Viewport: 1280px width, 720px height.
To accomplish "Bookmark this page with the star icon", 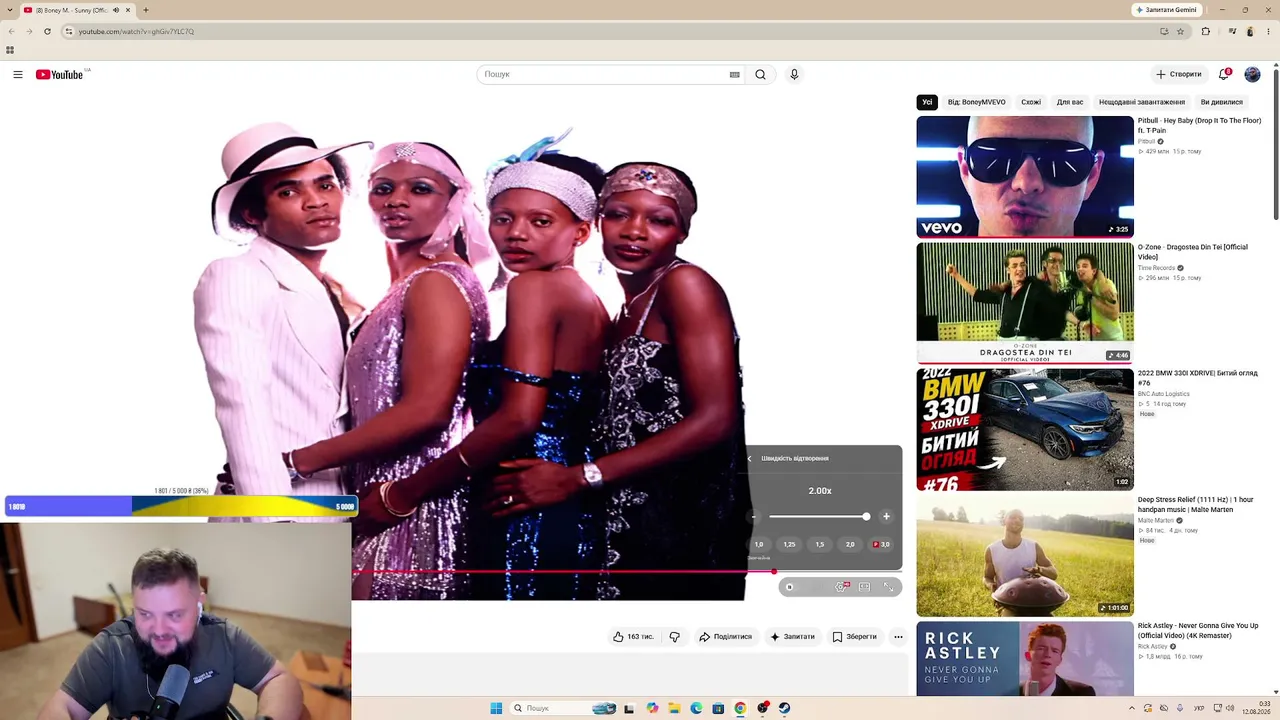I will (1180, 31).
